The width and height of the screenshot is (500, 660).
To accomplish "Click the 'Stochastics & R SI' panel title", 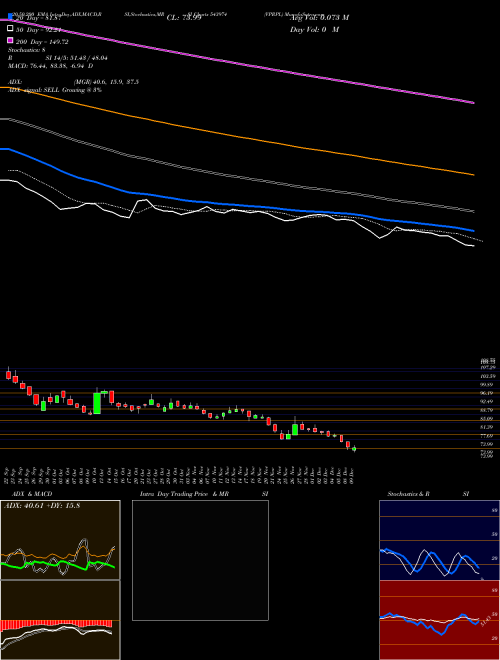I will (428, 494).
